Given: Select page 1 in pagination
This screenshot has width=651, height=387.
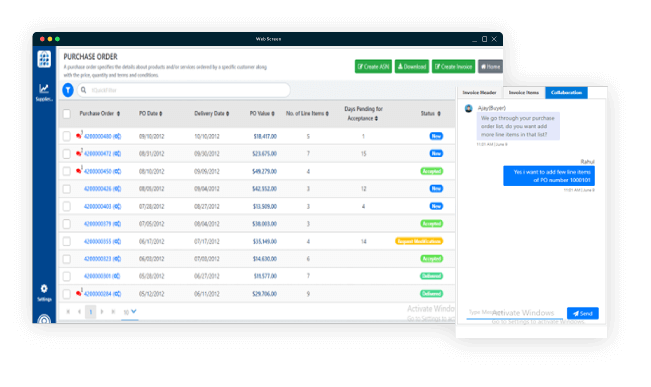Looking at the screenshot, I should point(91,312).
